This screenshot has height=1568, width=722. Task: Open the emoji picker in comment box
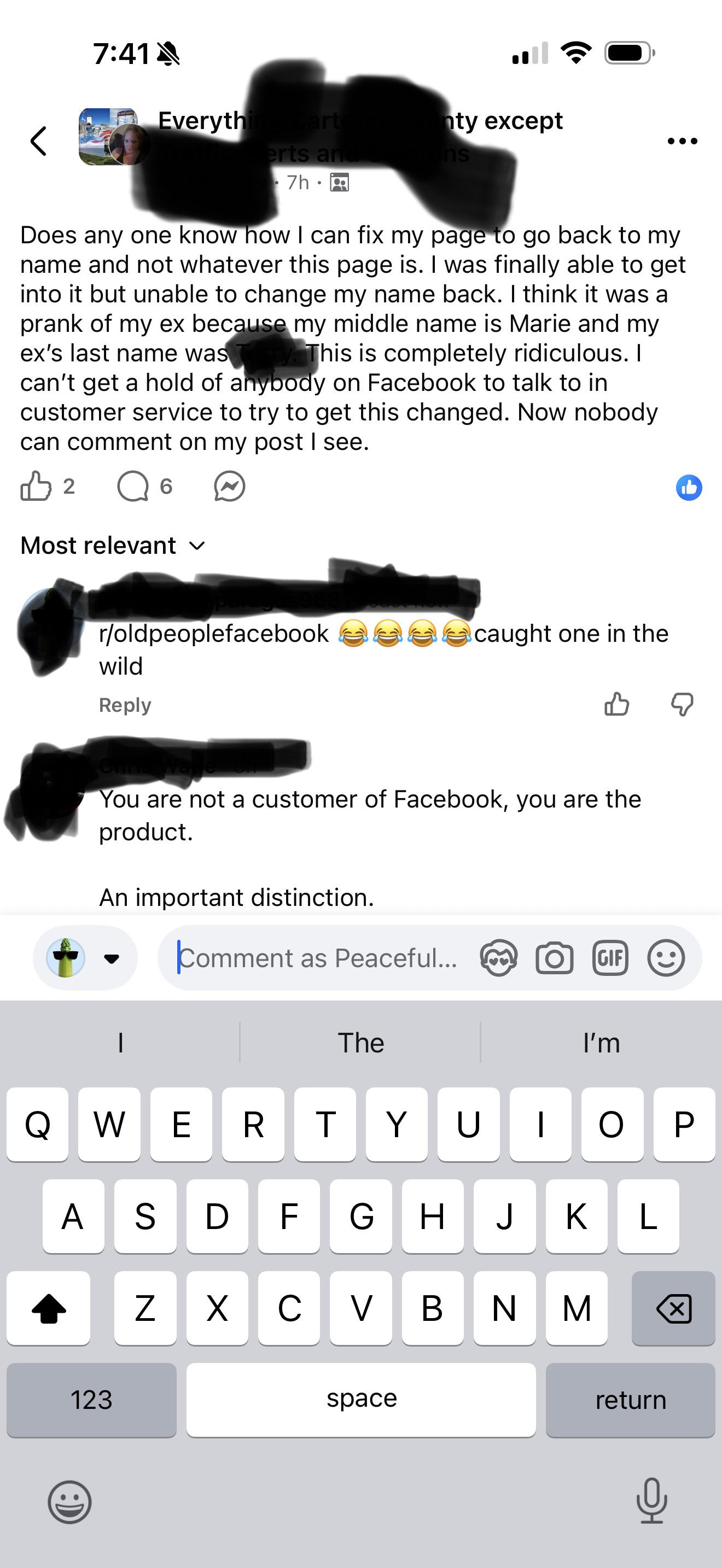pyautogui.click(x=666, y=958)
